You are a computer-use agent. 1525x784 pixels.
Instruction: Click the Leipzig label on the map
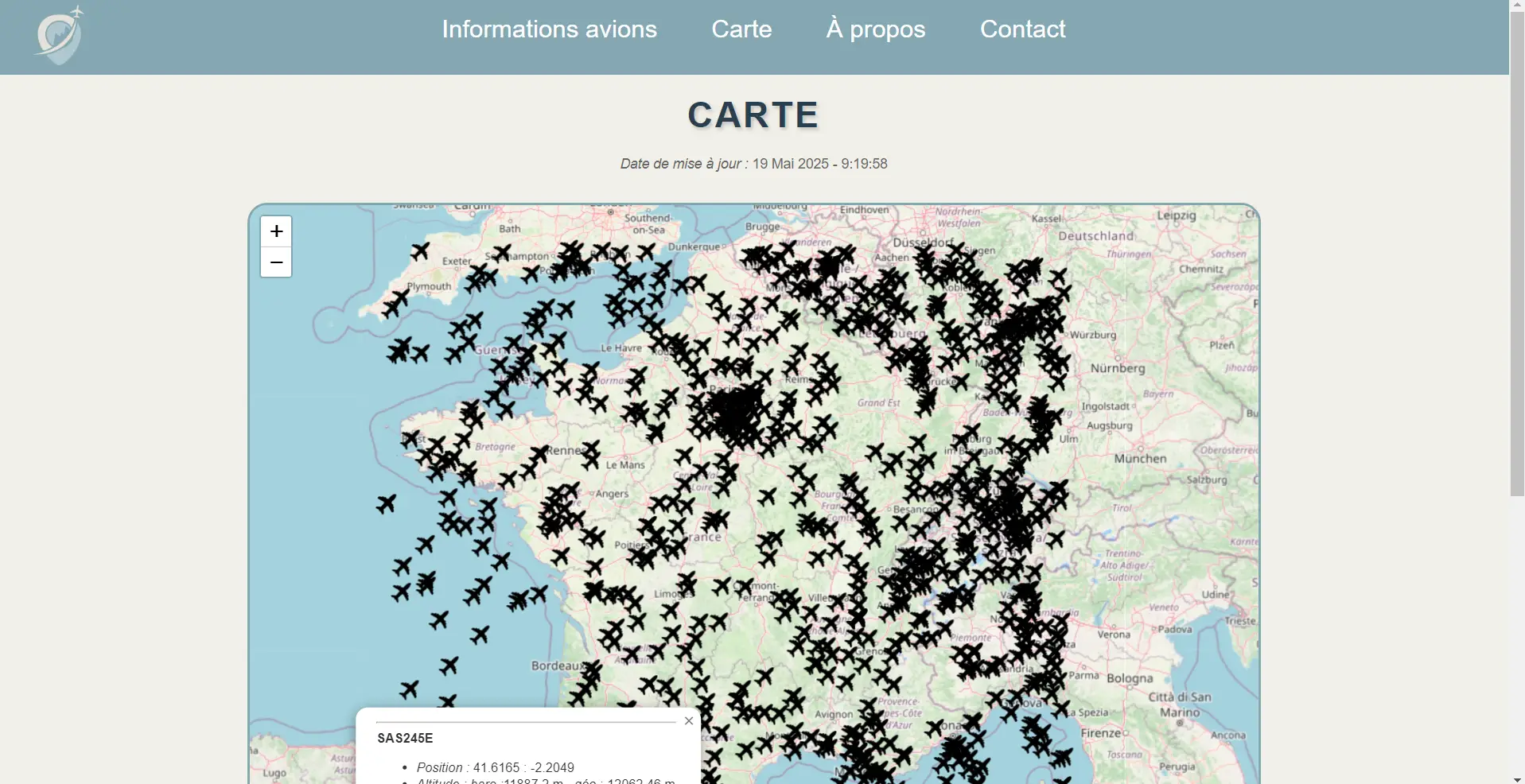(x=1177, y=215)
